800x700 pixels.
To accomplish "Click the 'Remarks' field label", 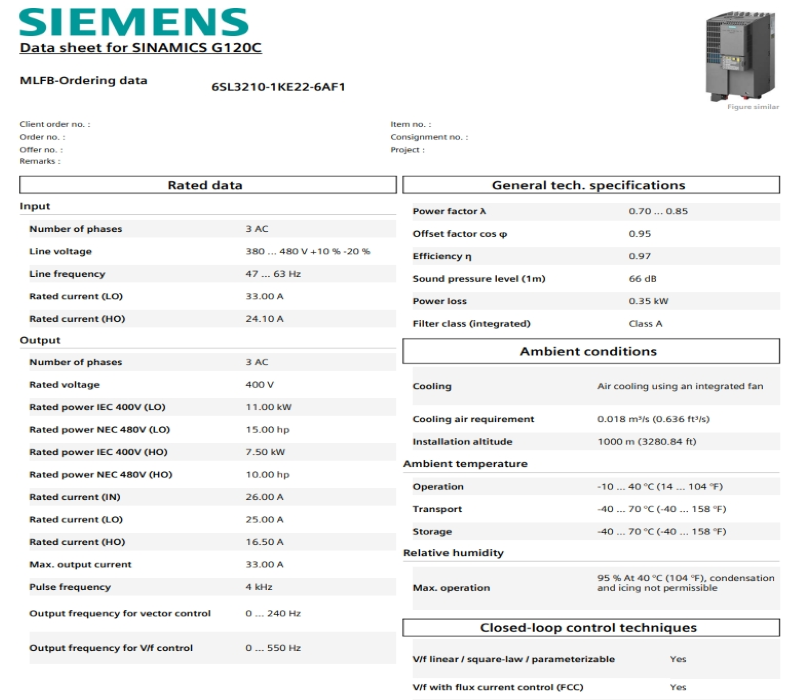I will click(40, 161).
